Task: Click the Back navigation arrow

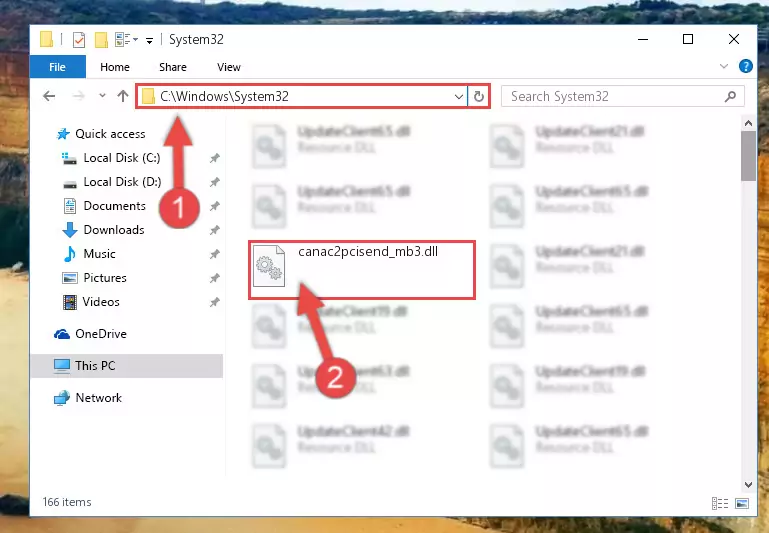Action: point(49,96)
